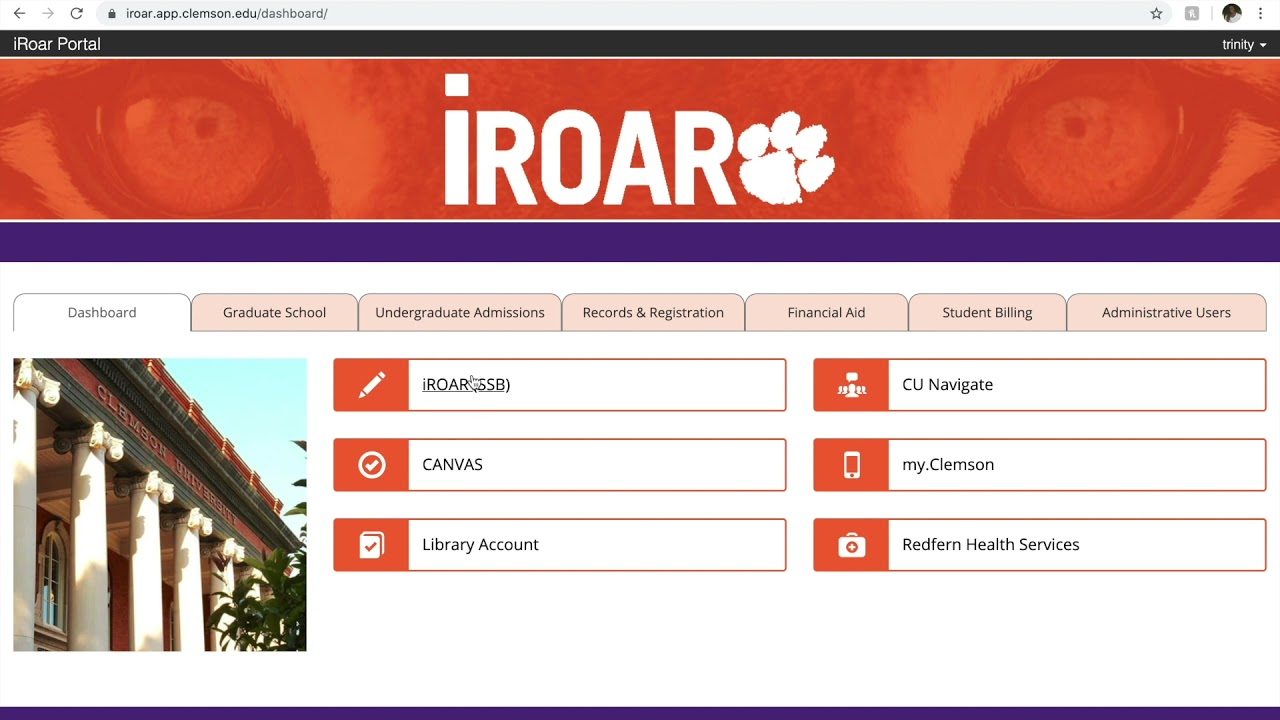Click the address bar URL field

tap(620, 14)
